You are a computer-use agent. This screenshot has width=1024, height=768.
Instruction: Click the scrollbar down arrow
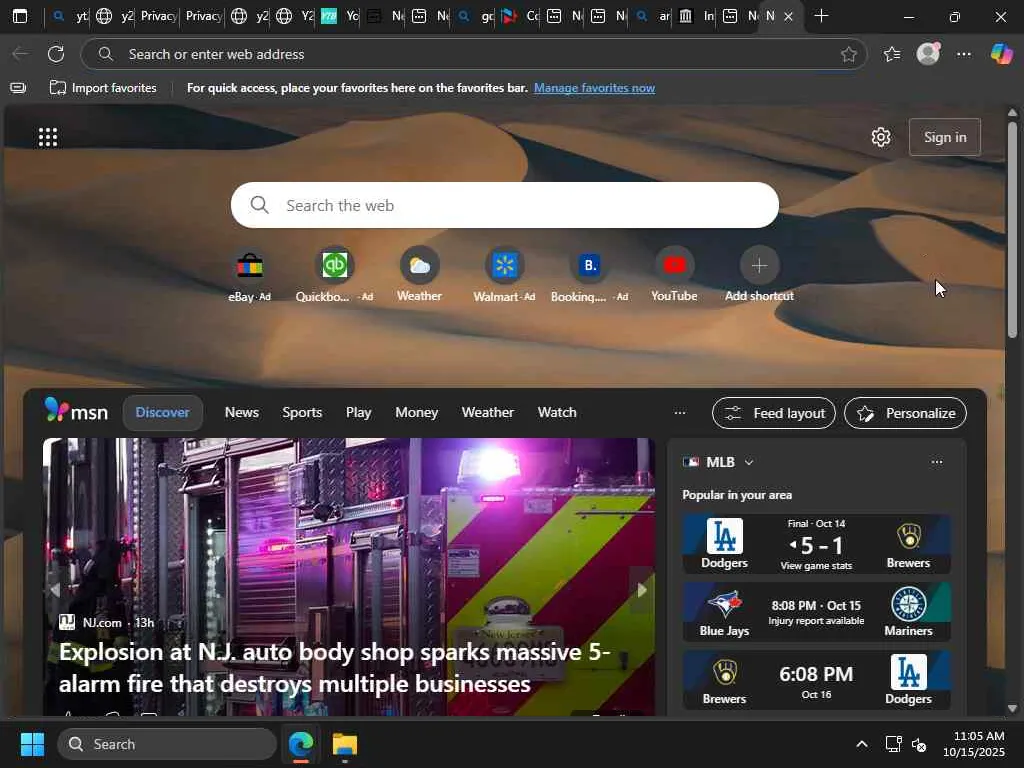1012,708
